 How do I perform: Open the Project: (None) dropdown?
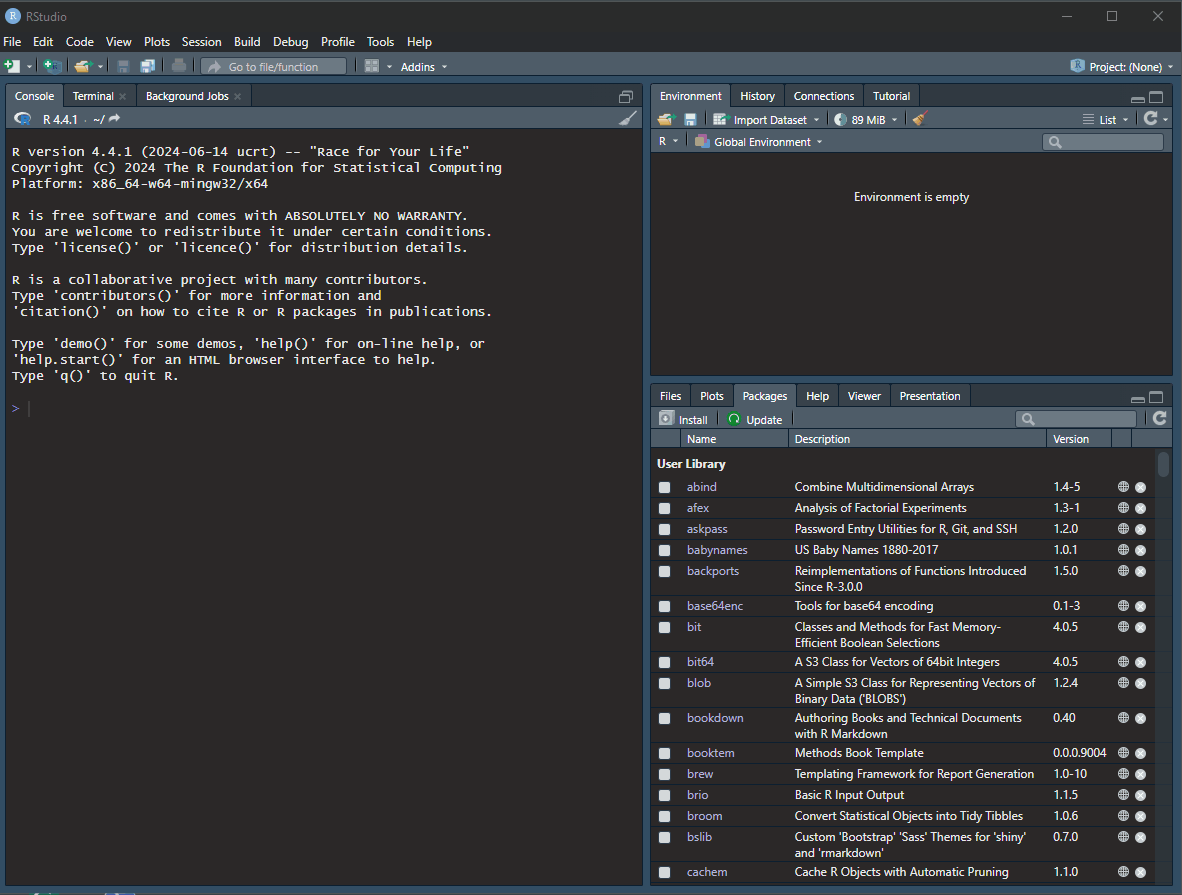tap(1122, 66)
